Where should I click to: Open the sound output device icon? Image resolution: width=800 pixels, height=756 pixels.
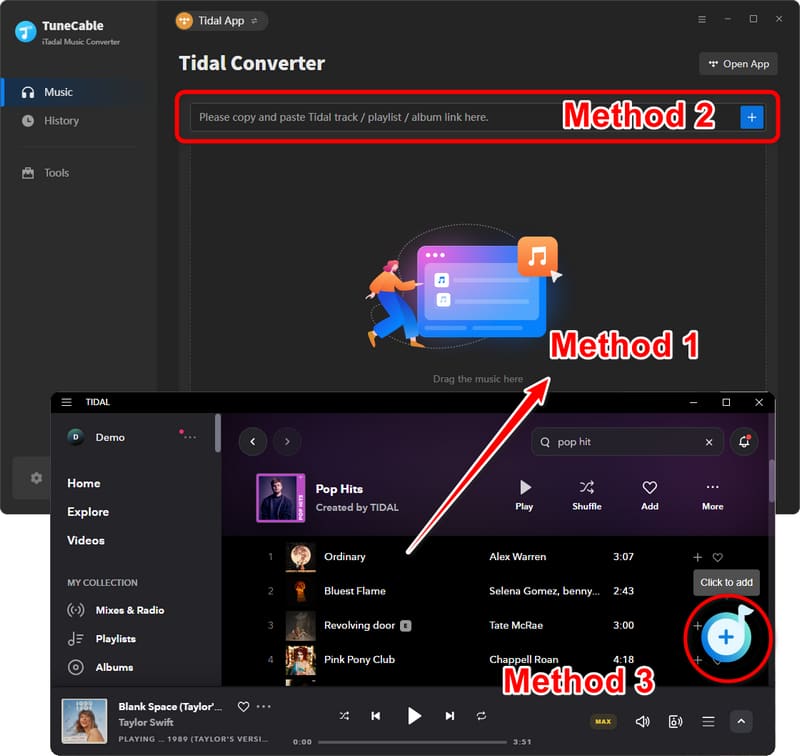675,721
